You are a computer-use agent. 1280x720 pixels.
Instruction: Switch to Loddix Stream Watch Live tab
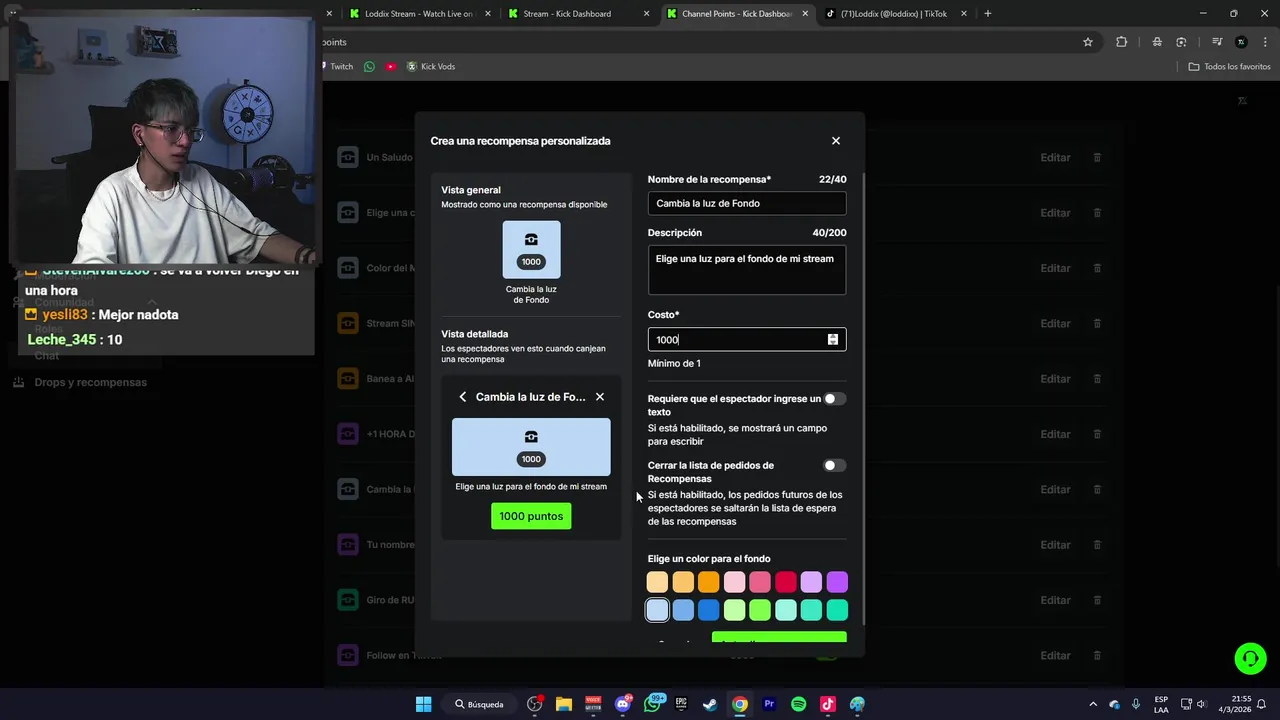click(420, 14)
